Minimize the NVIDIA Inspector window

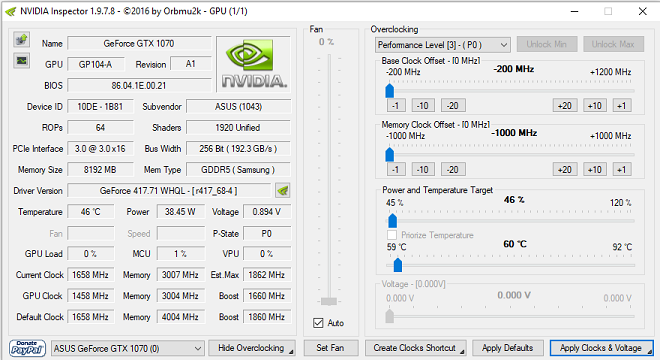(575, 11)
